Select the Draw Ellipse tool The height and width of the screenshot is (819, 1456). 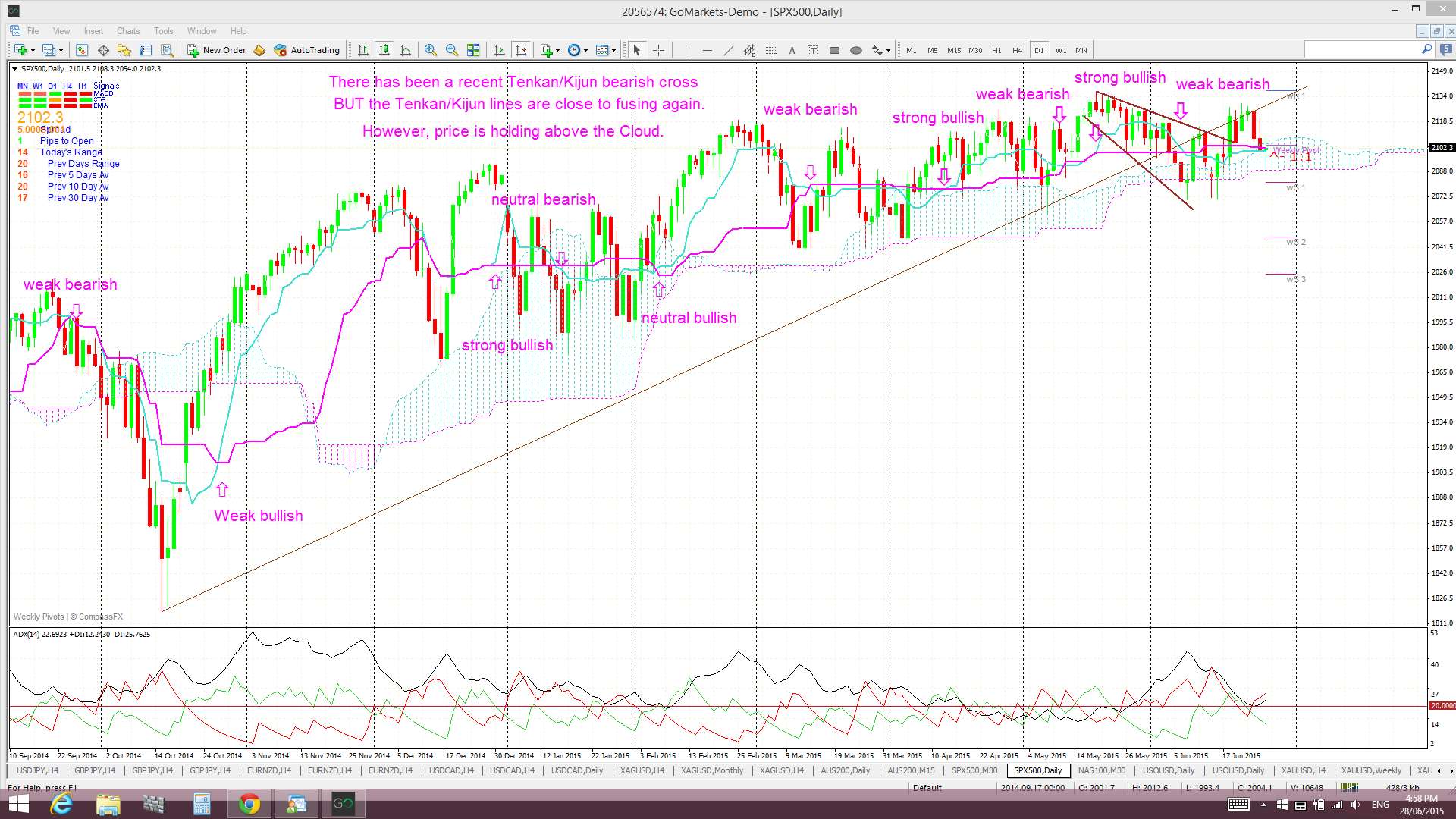tap(856, 50)
